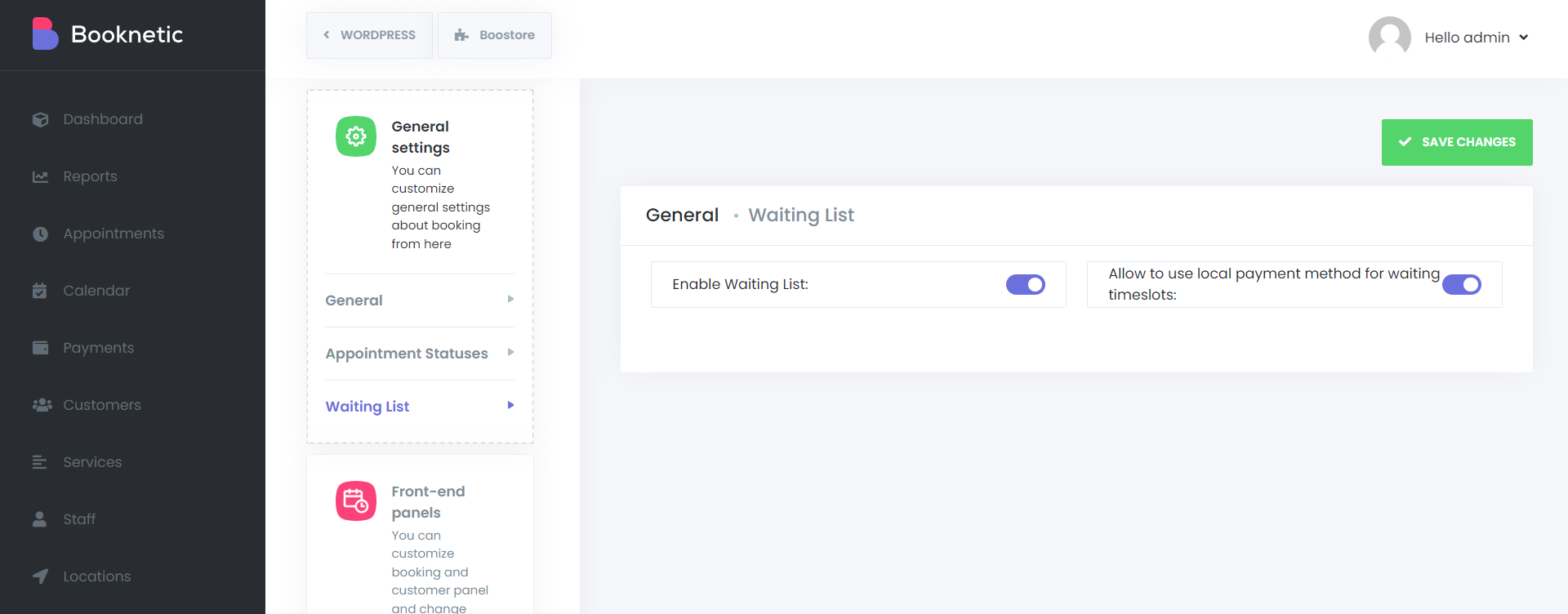Viewport: 1568px width, 614px height.
Task: Select the Waiting List settings item
Action: click(x=367, y=407)
